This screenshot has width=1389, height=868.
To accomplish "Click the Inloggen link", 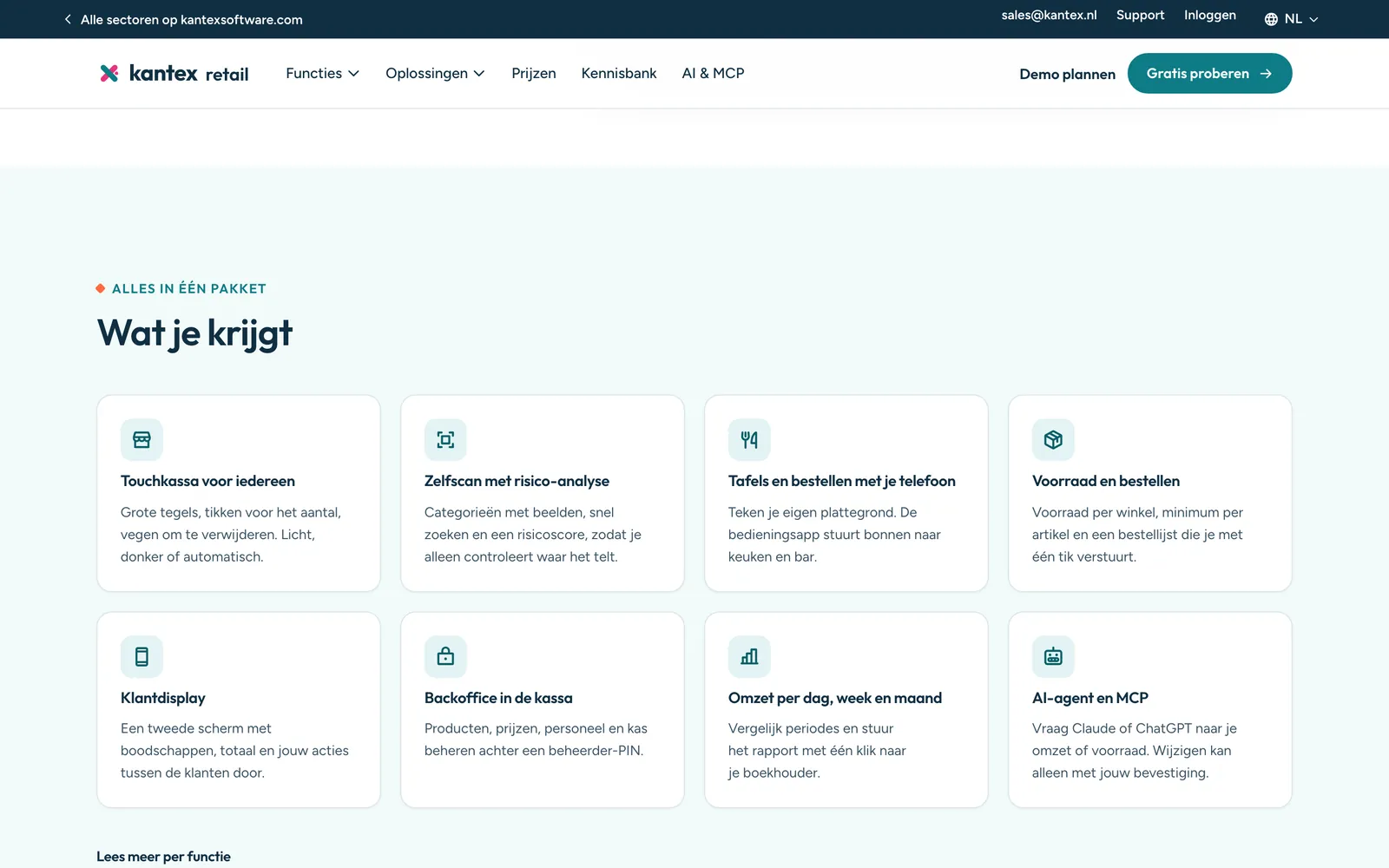I will coord(1210,16).
